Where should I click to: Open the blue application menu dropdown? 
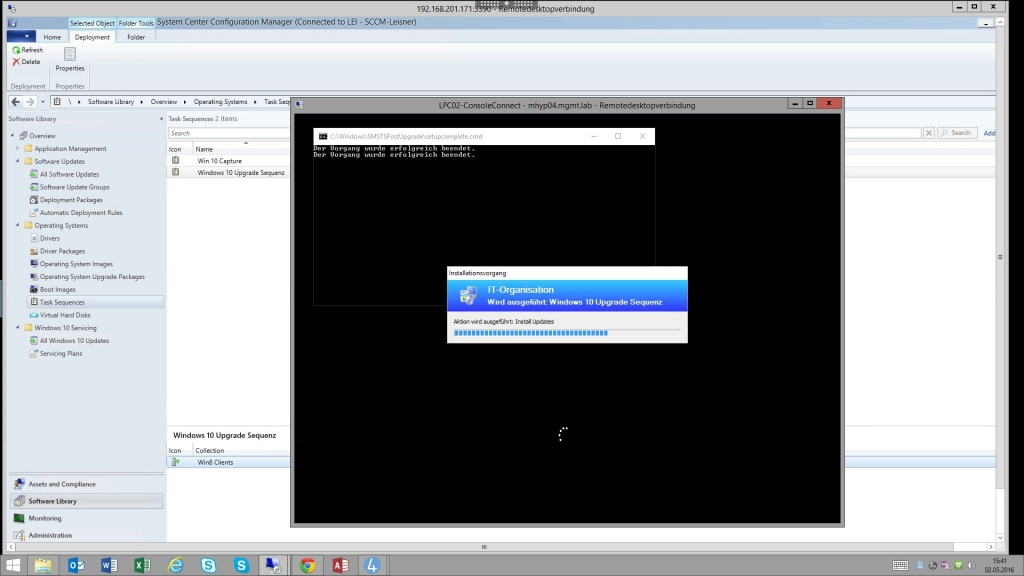(x=21, y=37)
